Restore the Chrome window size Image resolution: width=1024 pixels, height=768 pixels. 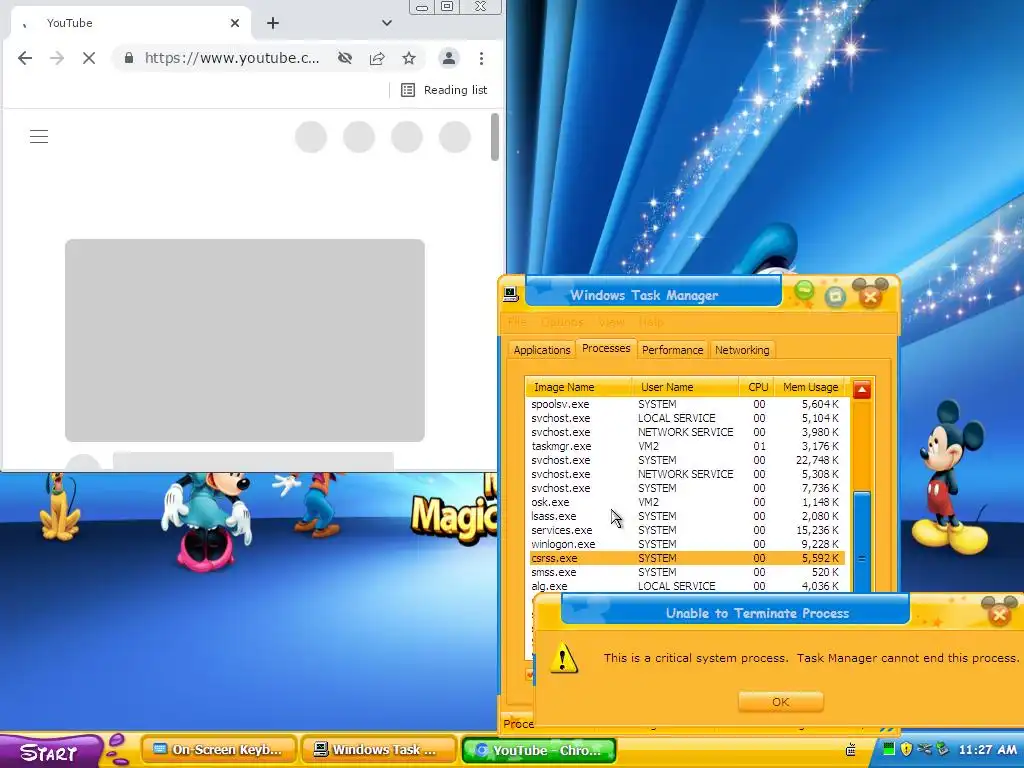point(447,7)
